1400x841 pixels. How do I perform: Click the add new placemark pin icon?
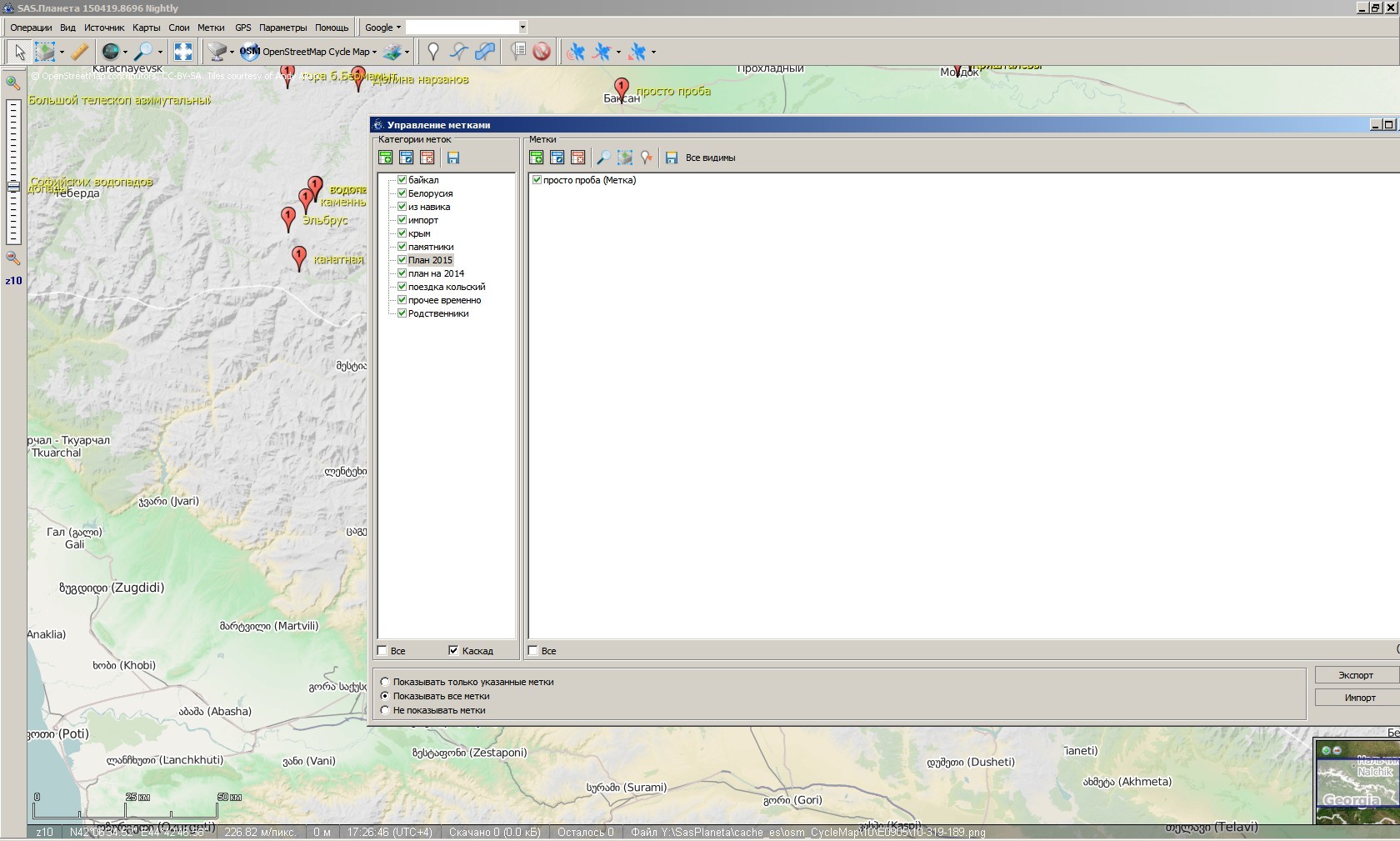pos(432,52)
